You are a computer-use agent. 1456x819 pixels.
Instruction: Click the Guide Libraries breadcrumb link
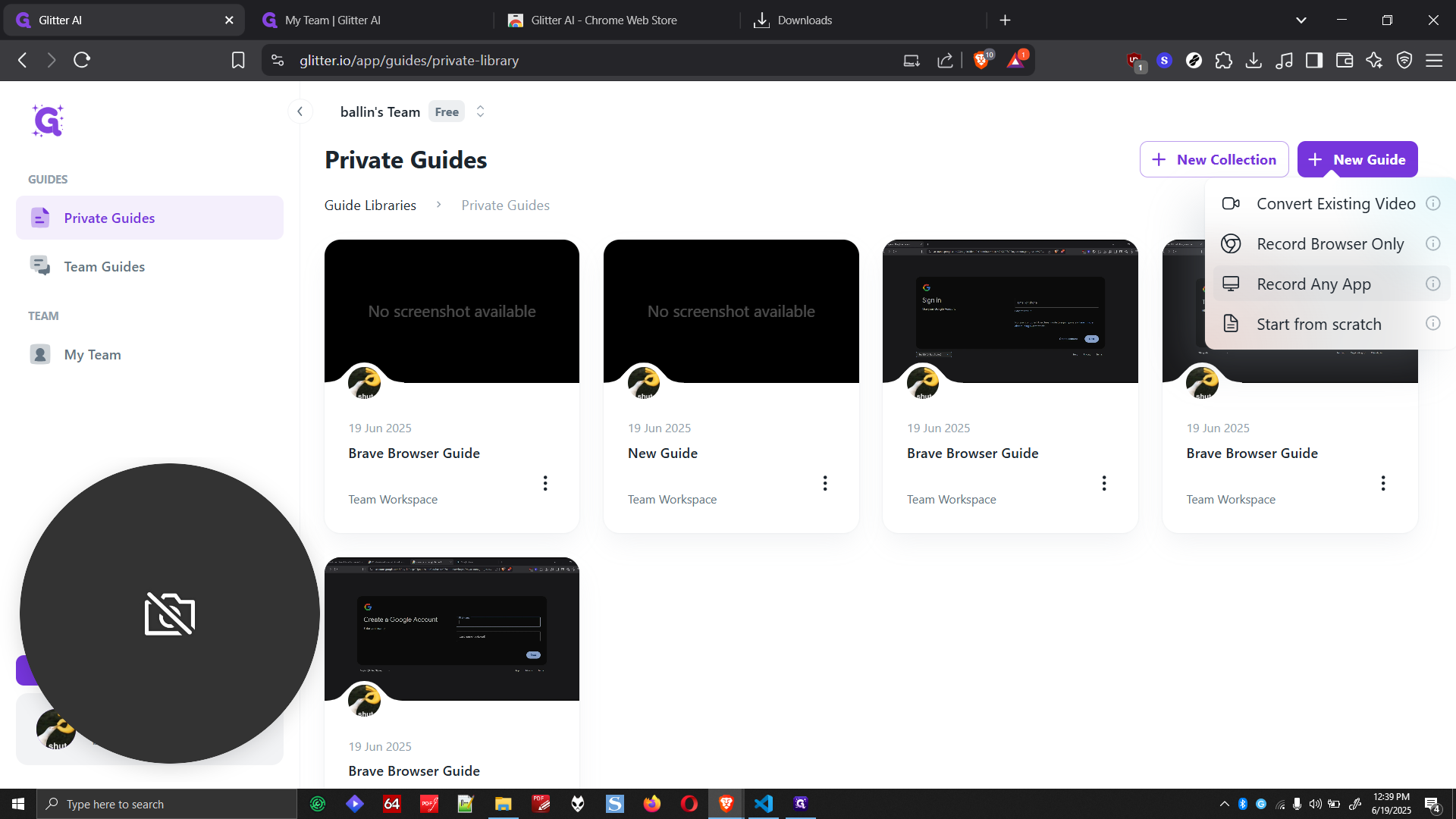pyautogui.click(x=370, y=205)
